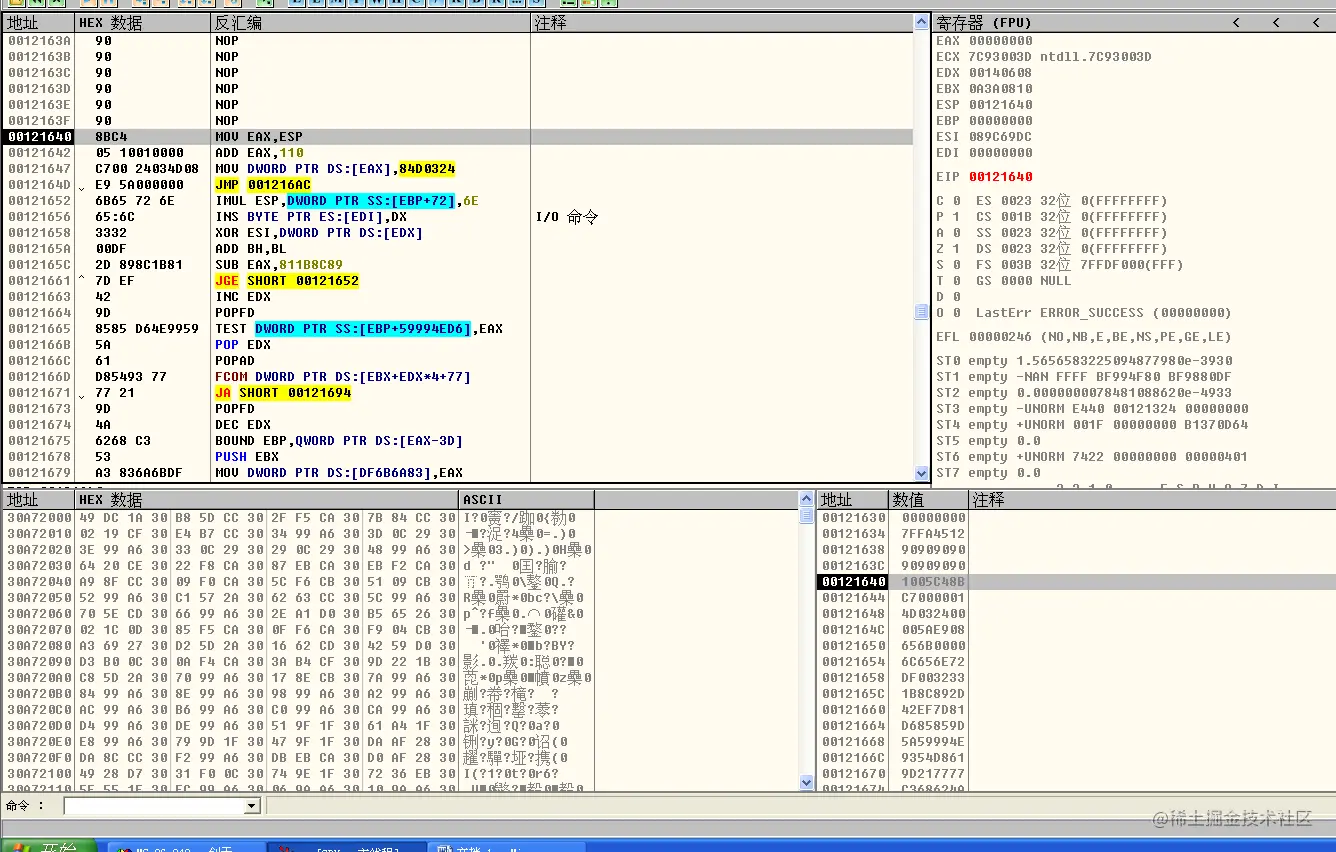This screenshot has height=852, width=1336.
Task: Click the disassembly pane scroll-down arrow
Action: pos(922,473)
